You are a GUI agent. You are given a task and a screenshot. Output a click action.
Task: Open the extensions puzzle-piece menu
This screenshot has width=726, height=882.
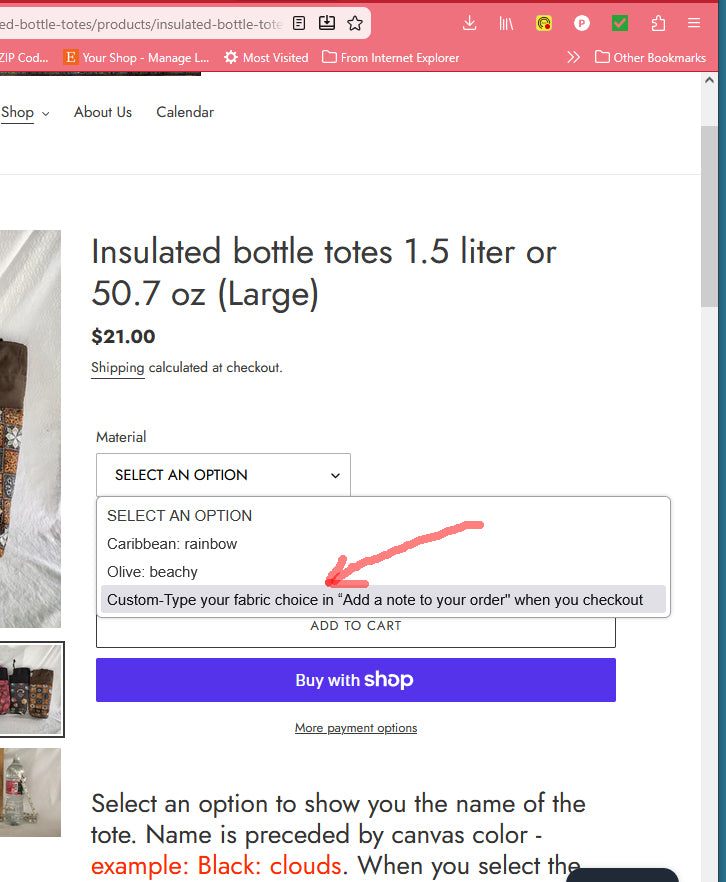658,23
